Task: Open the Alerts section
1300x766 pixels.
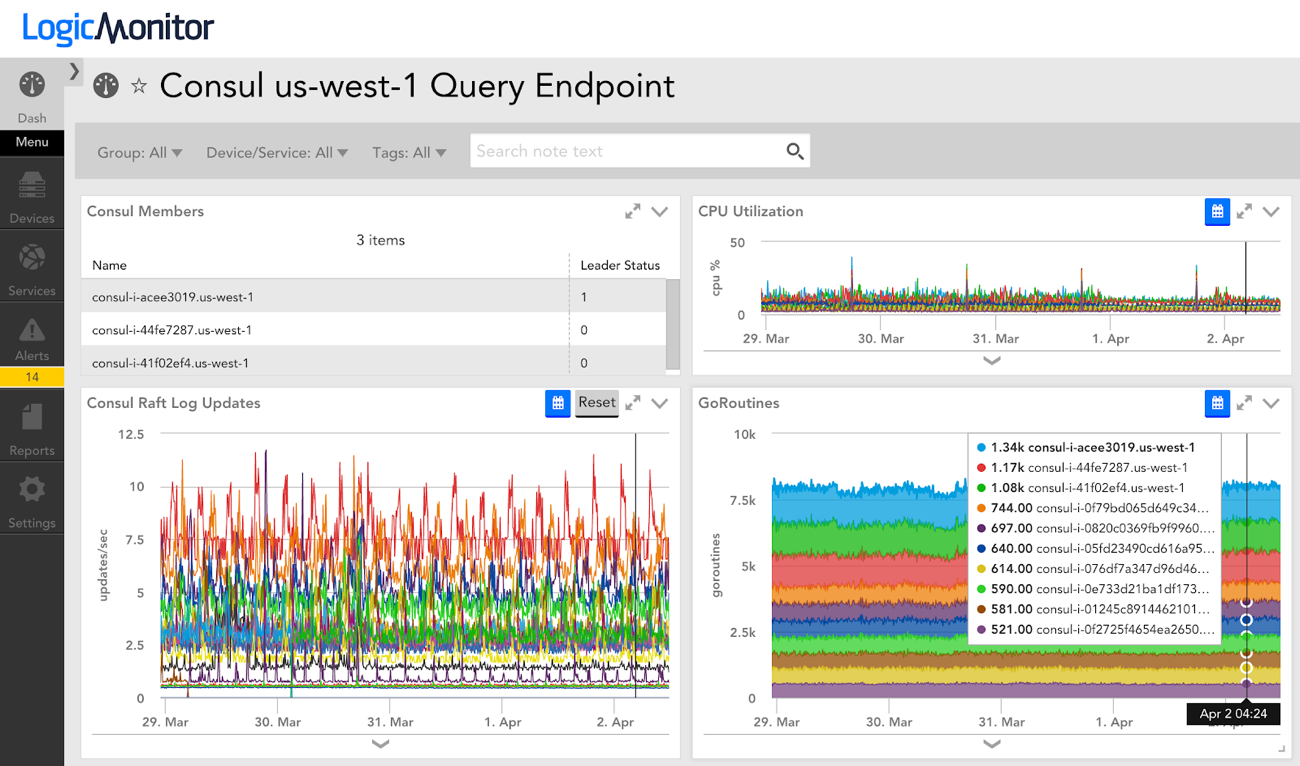Action: [32, 338]
